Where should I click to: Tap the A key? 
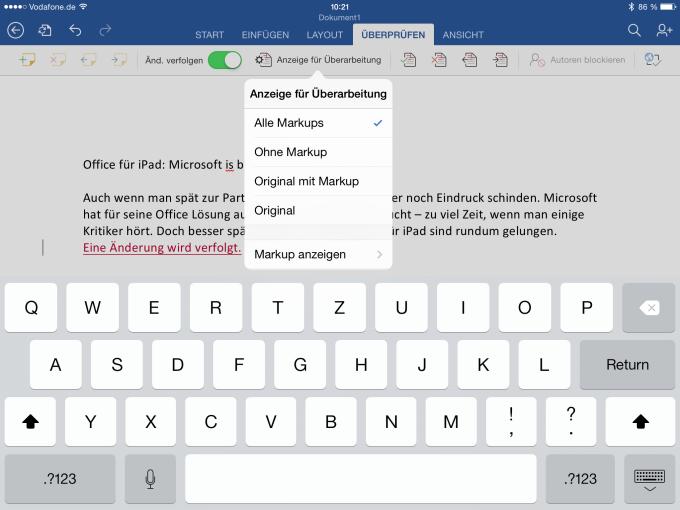pos(56,364)
